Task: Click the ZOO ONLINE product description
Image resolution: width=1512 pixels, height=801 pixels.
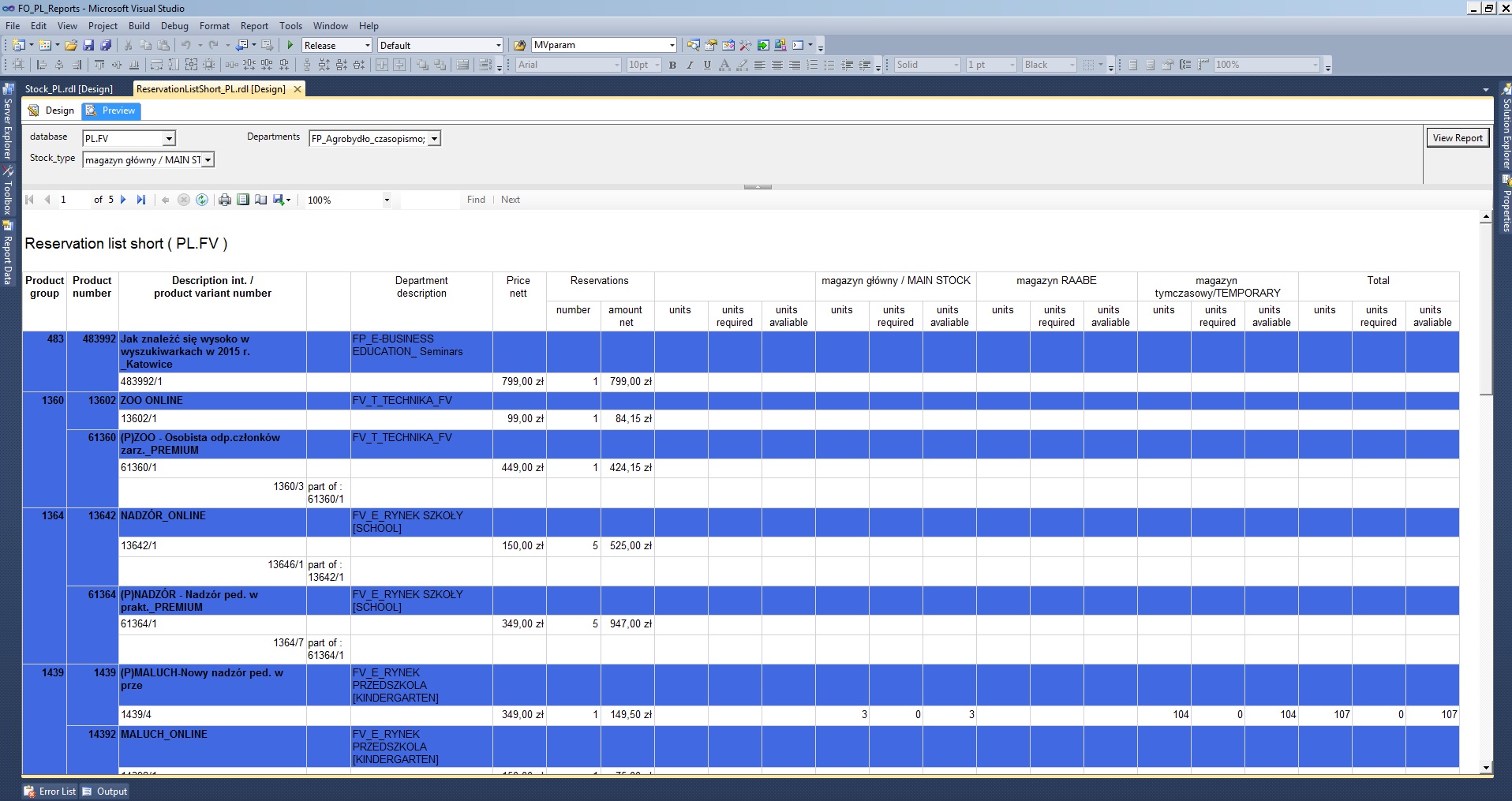Action: click(x=152, y=401)
